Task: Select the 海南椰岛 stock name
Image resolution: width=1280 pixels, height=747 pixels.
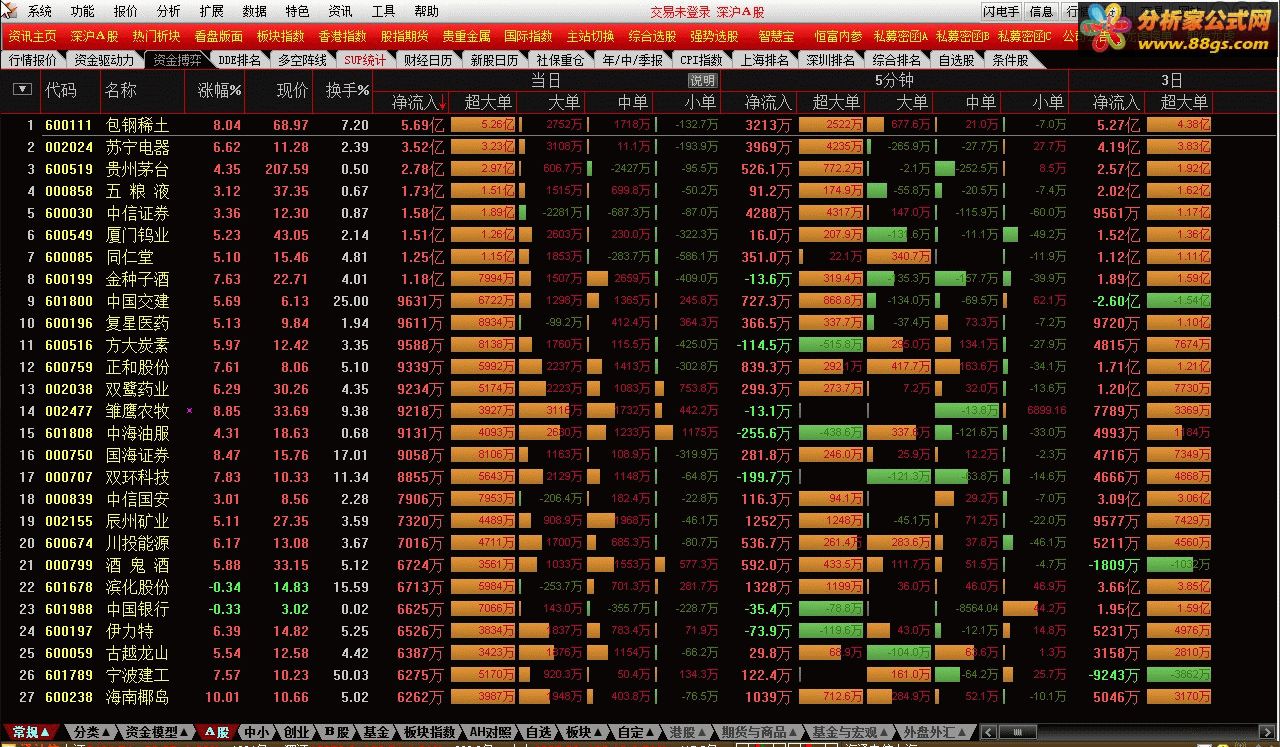Action: coord(138,697)
